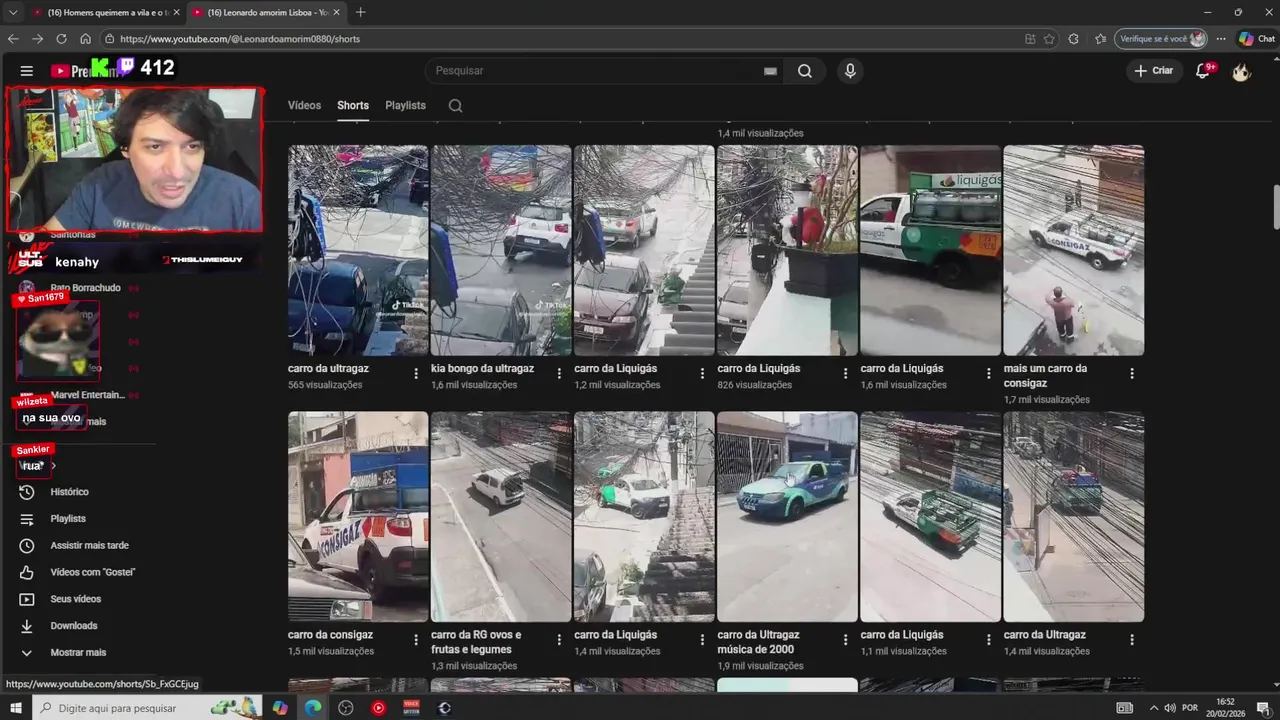The image size is (1280, 720).
Task: Show hidden system tray icons
Action: 1152,708
